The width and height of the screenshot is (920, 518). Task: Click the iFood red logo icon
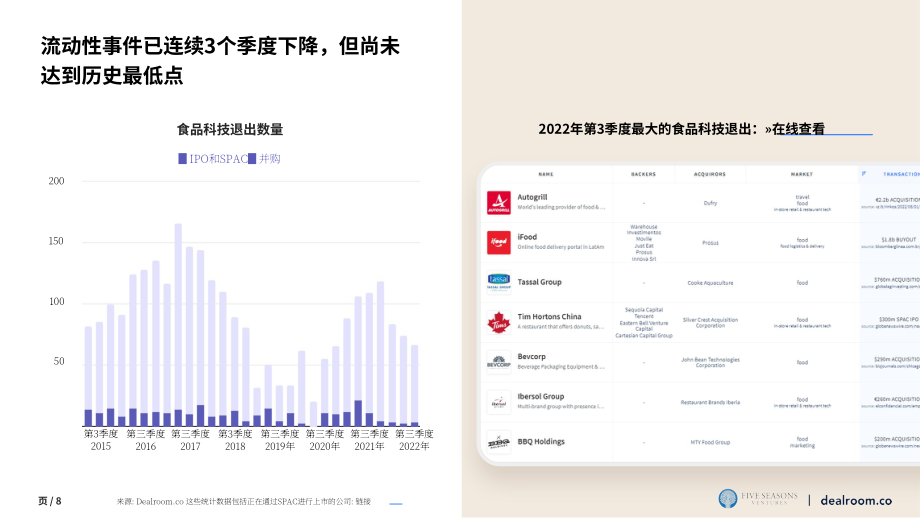(x=498, y=242)
